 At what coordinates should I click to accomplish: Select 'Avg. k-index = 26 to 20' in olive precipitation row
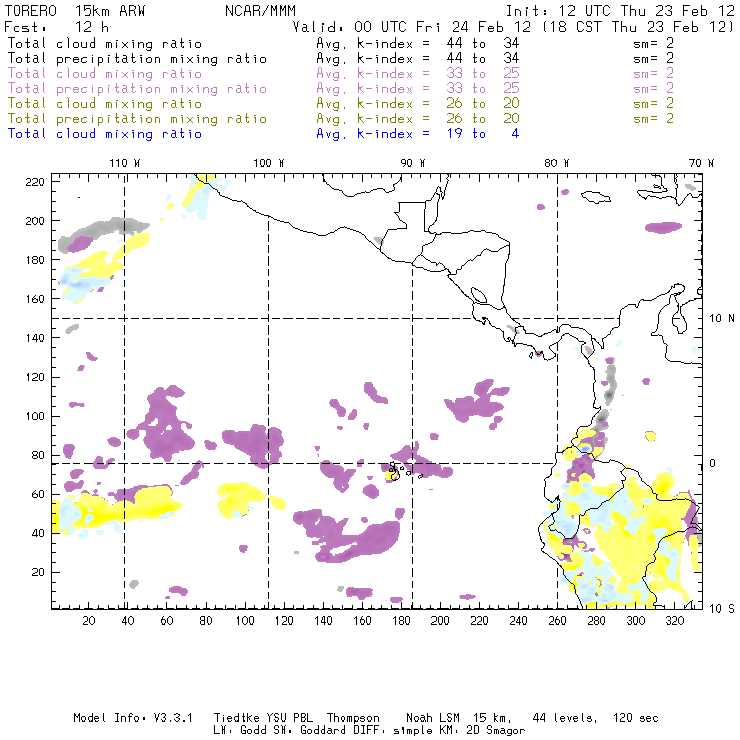tap(418, 118)
